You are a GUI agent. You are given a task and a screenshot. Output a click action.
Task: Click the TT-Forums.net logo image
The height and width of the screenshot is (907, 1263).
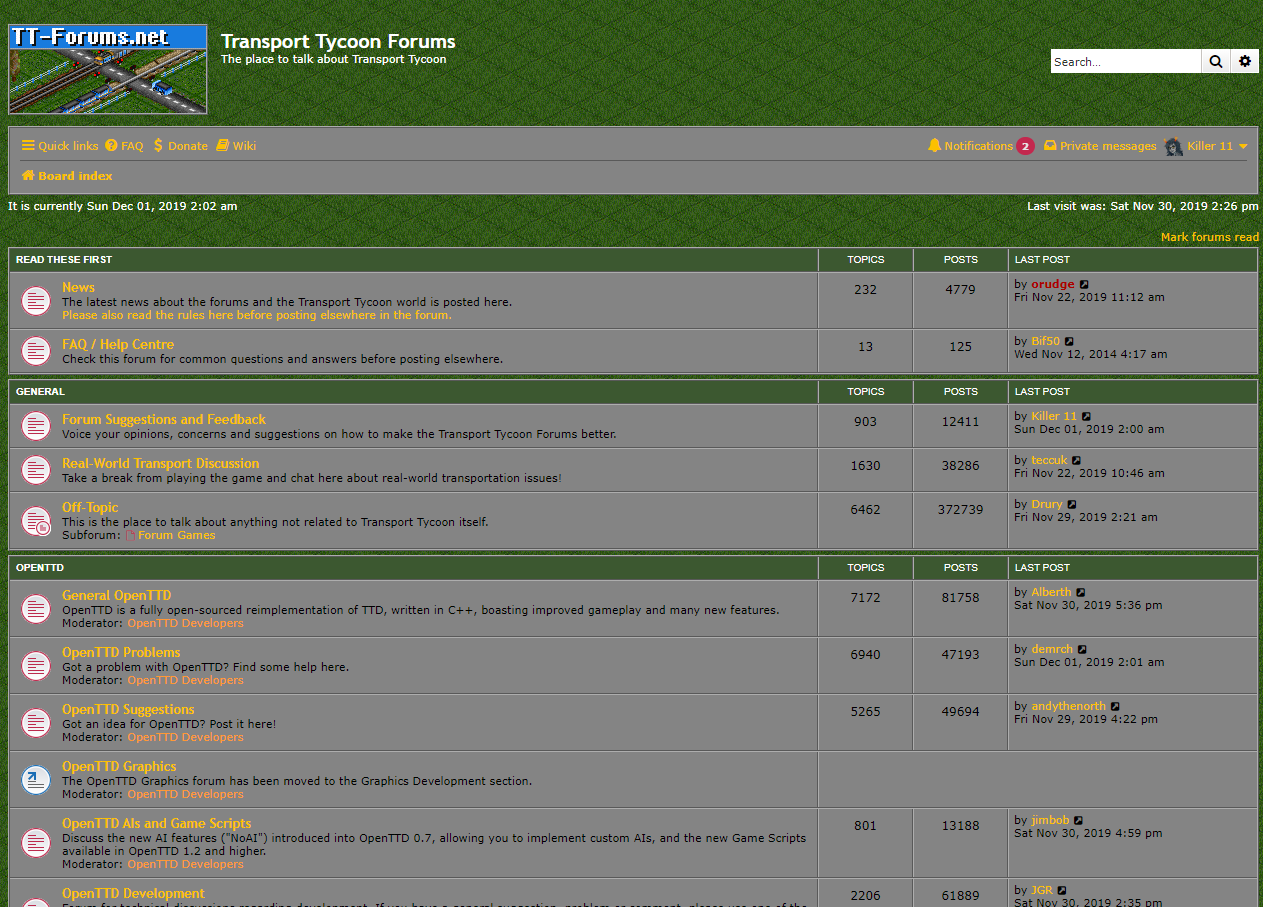(x=108, y=69)
